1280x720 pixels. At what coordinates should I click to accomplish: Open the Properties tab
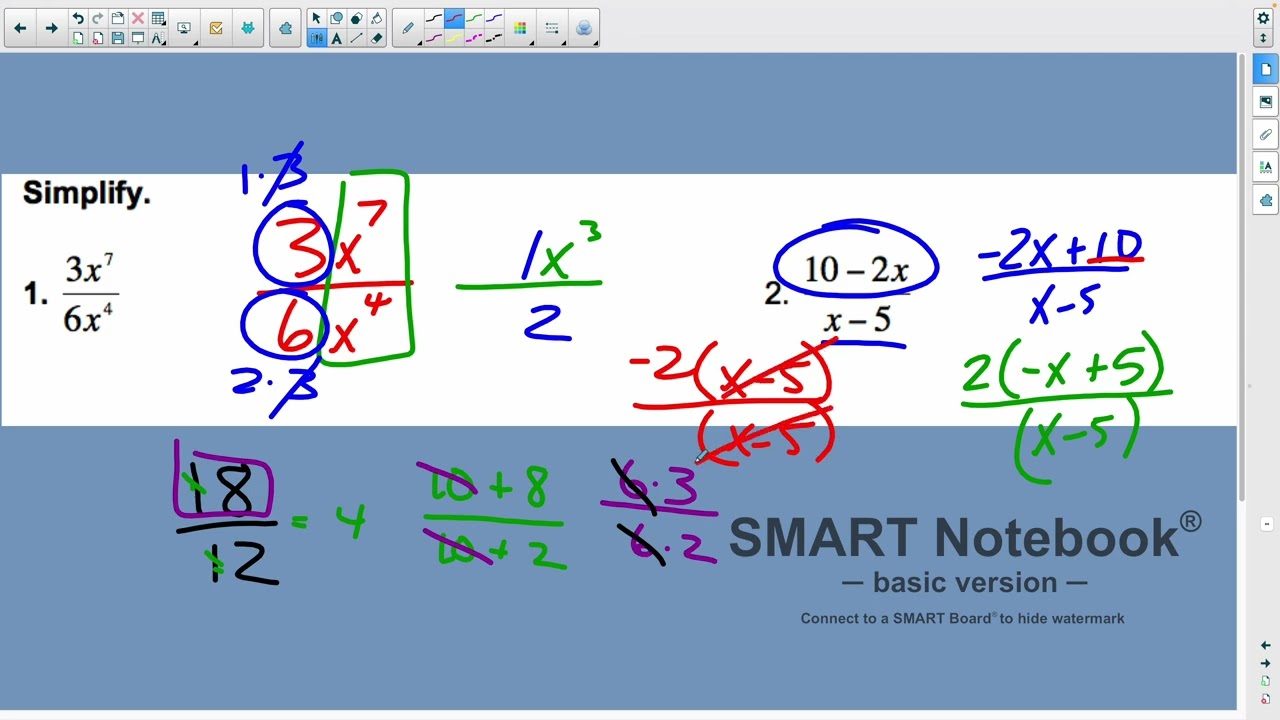1265,166
